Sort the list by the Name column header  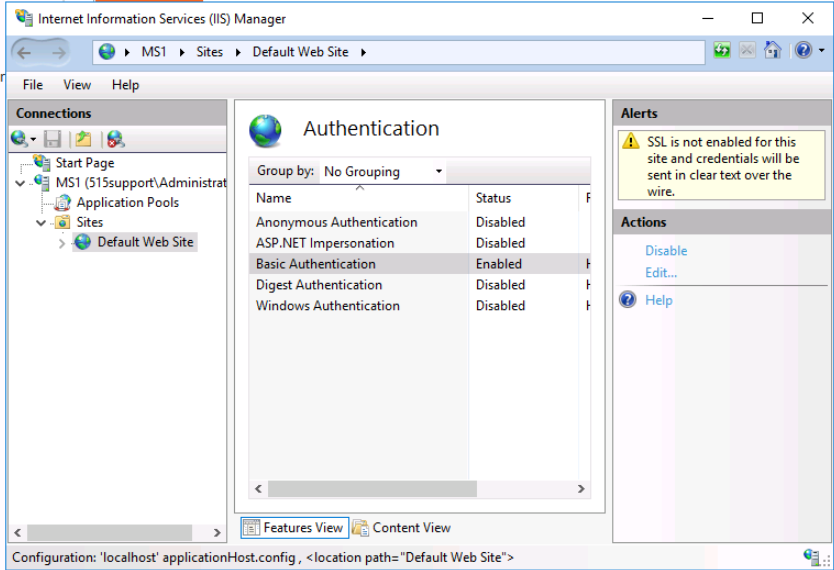358,198
